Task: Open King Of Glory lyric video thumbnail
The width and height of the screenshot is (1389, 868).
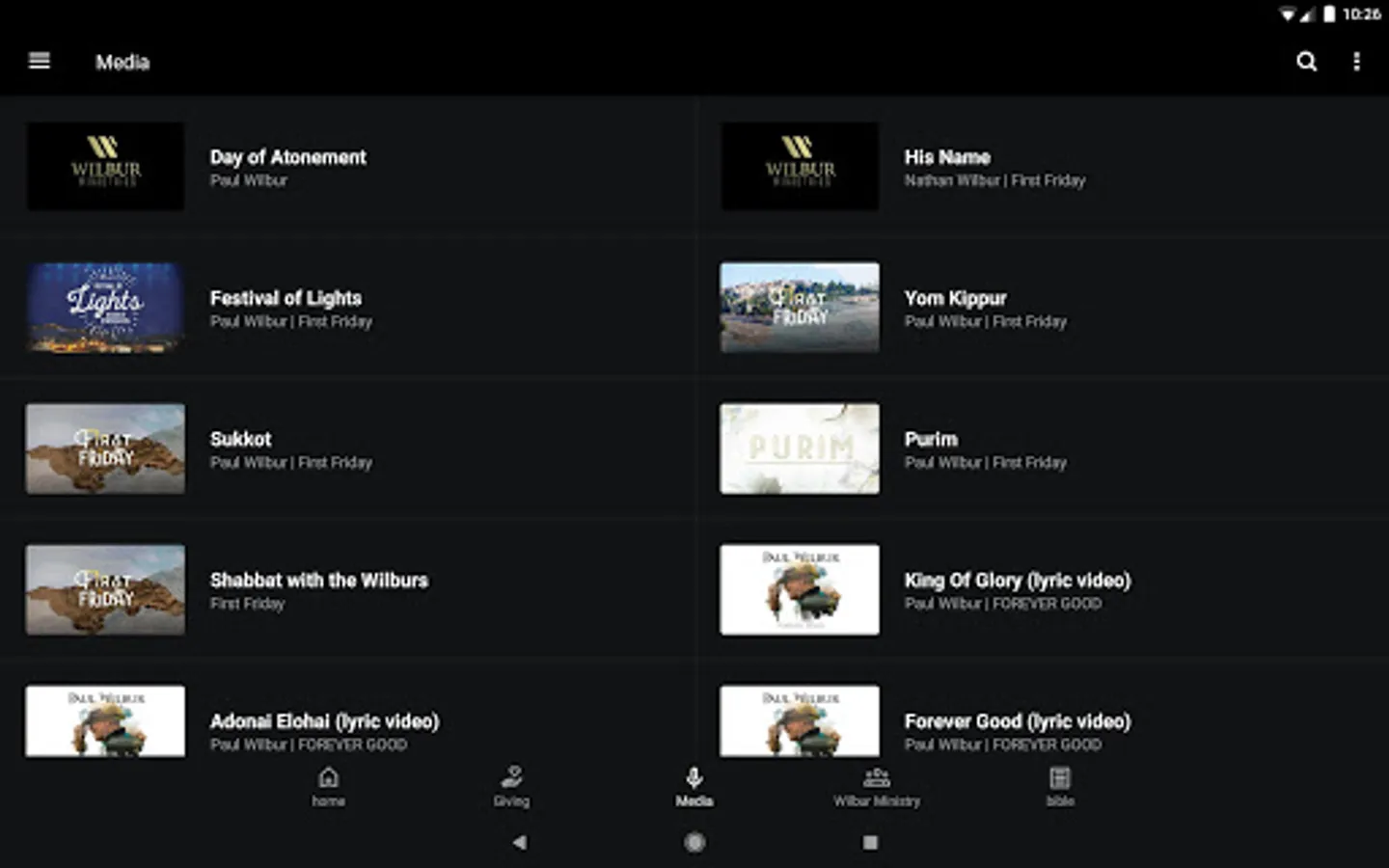Action: [800, 589]
